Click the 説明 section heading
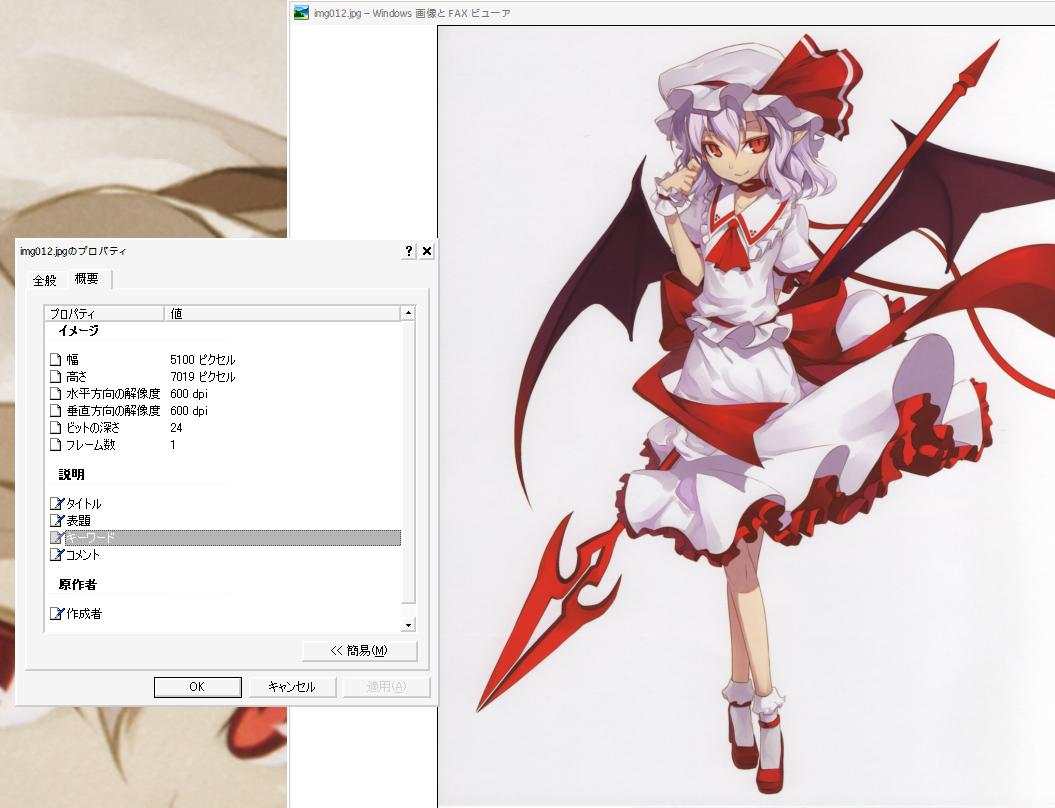Screen dimensions: 1055x808 click(71, 474)
